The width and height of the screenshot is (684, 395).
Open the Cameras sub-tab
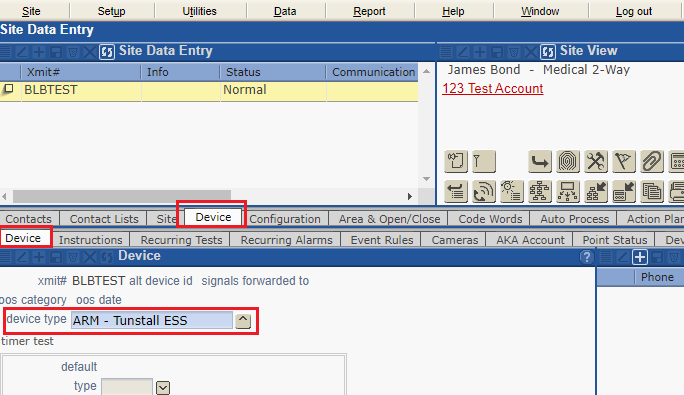pos(455,240)
